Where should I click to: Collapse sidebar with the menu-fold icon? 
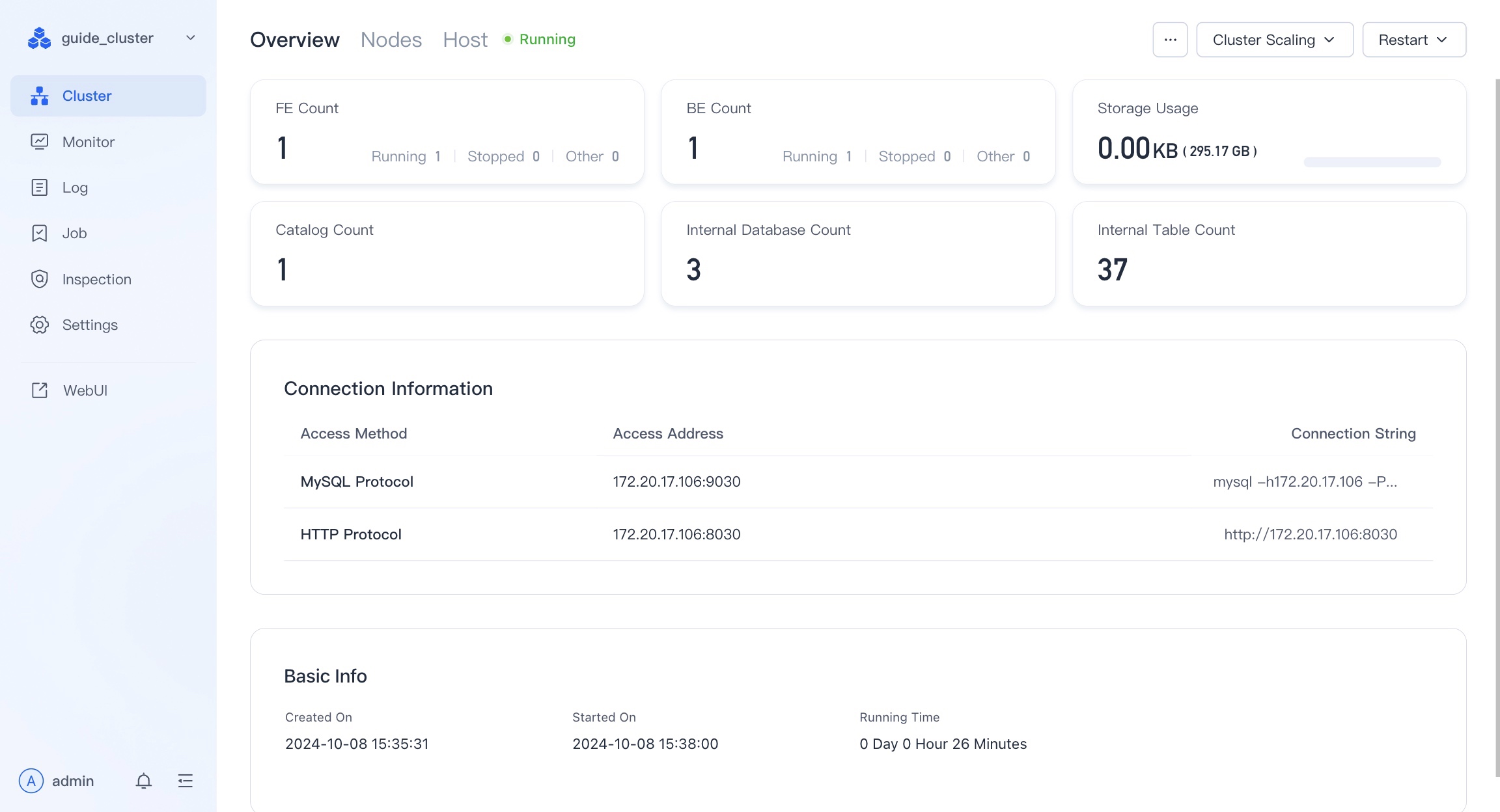coord(186,781)
